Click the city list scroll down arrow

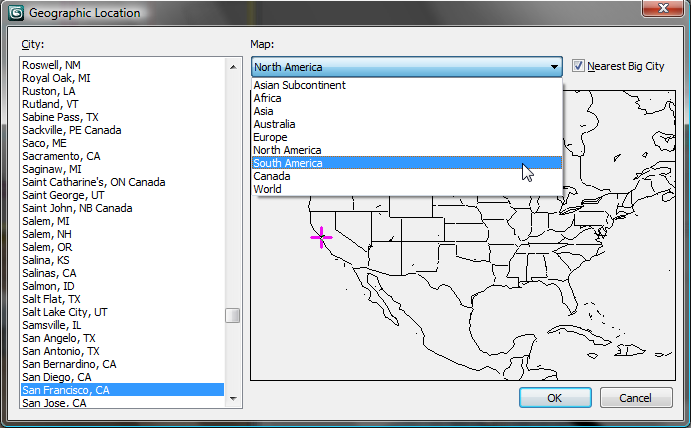click(x=233, y=398)
